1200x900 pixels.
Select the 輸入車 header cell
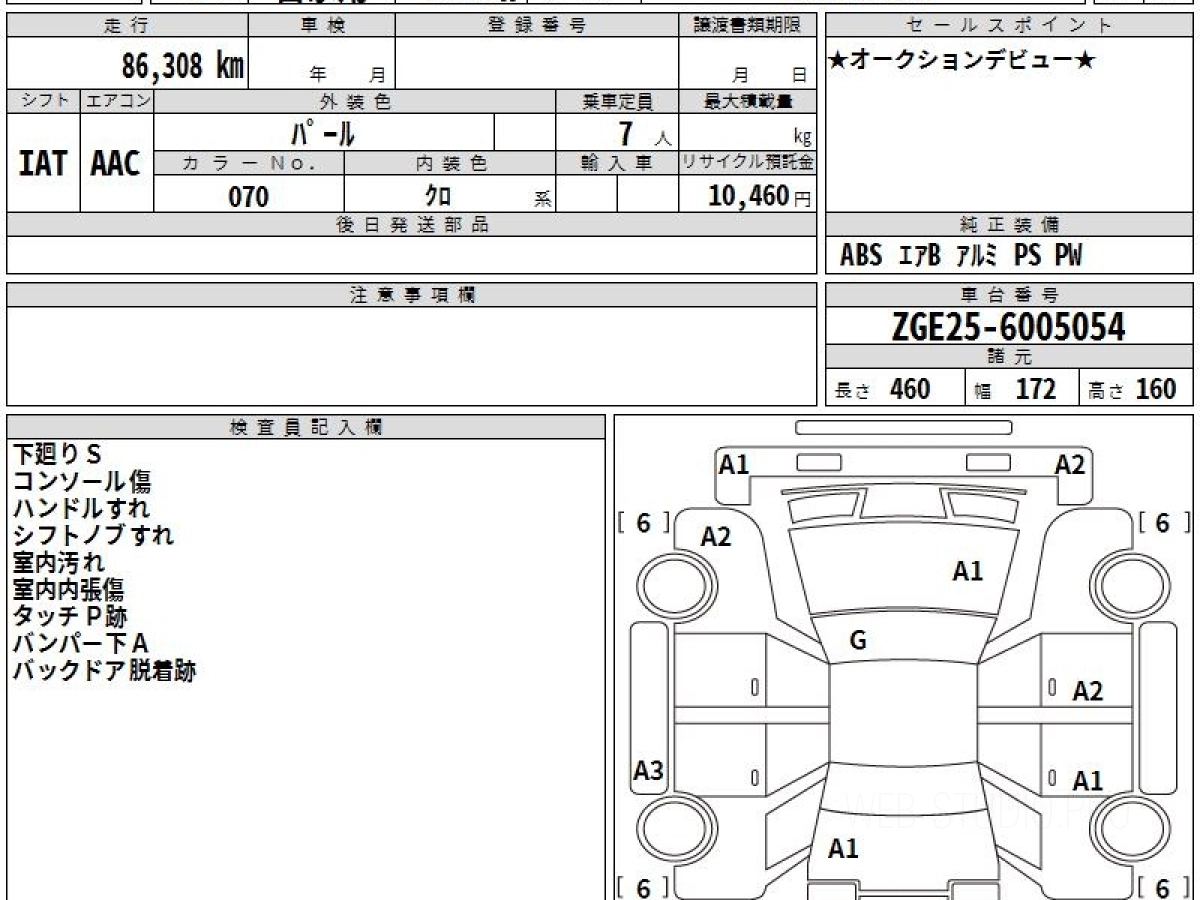tap(617, 163)
